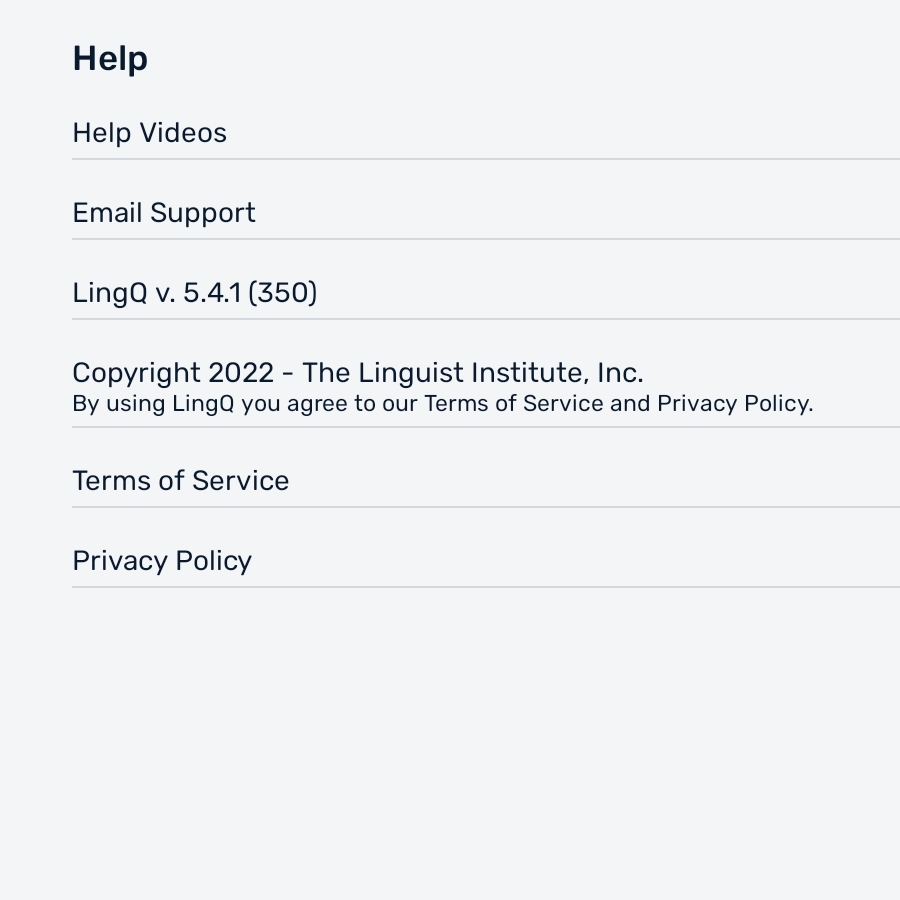Click the word 'Videos' in Help Videos
900x900 pixels.
(183, 133)
